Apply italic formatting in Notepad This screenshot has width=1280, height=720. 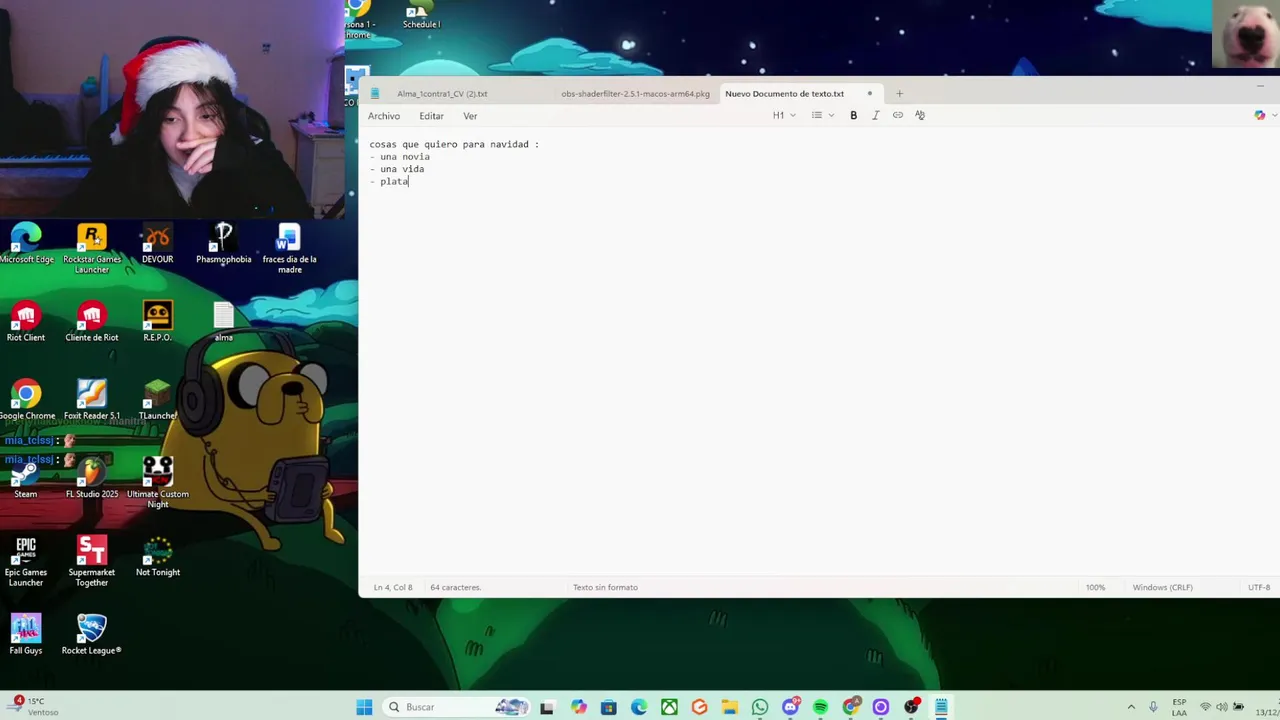point(875,115)
